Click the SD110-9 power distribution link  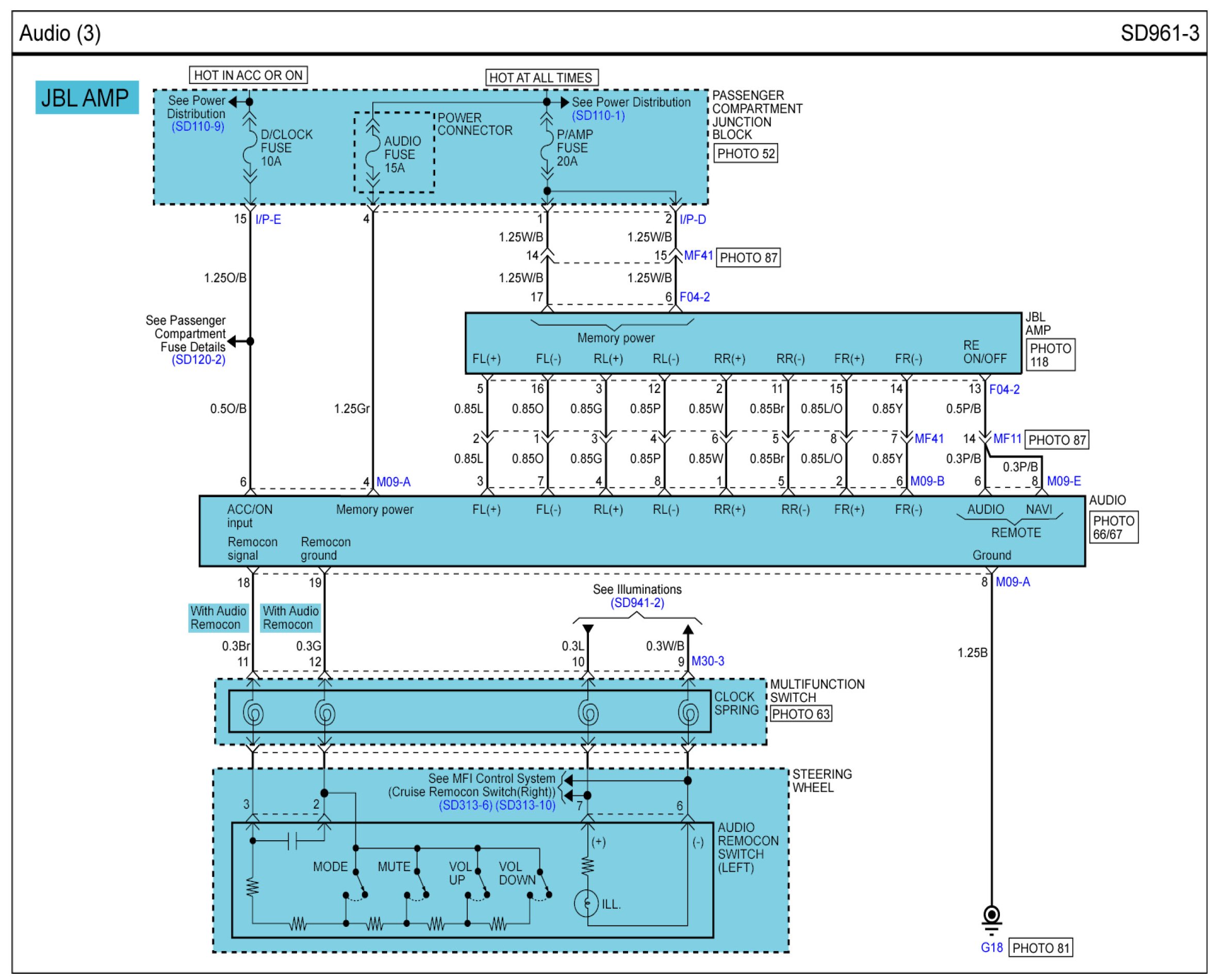(198, 126)
